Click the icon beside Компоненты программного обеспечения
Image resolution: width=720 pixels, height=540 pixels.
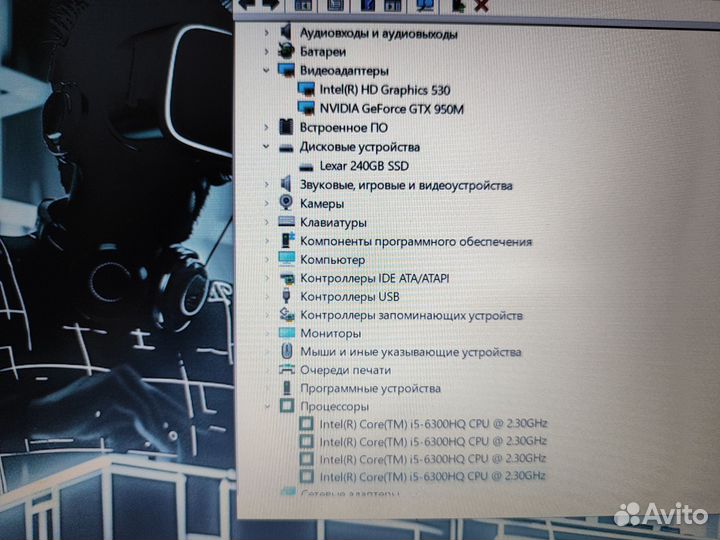coord(287,240)
